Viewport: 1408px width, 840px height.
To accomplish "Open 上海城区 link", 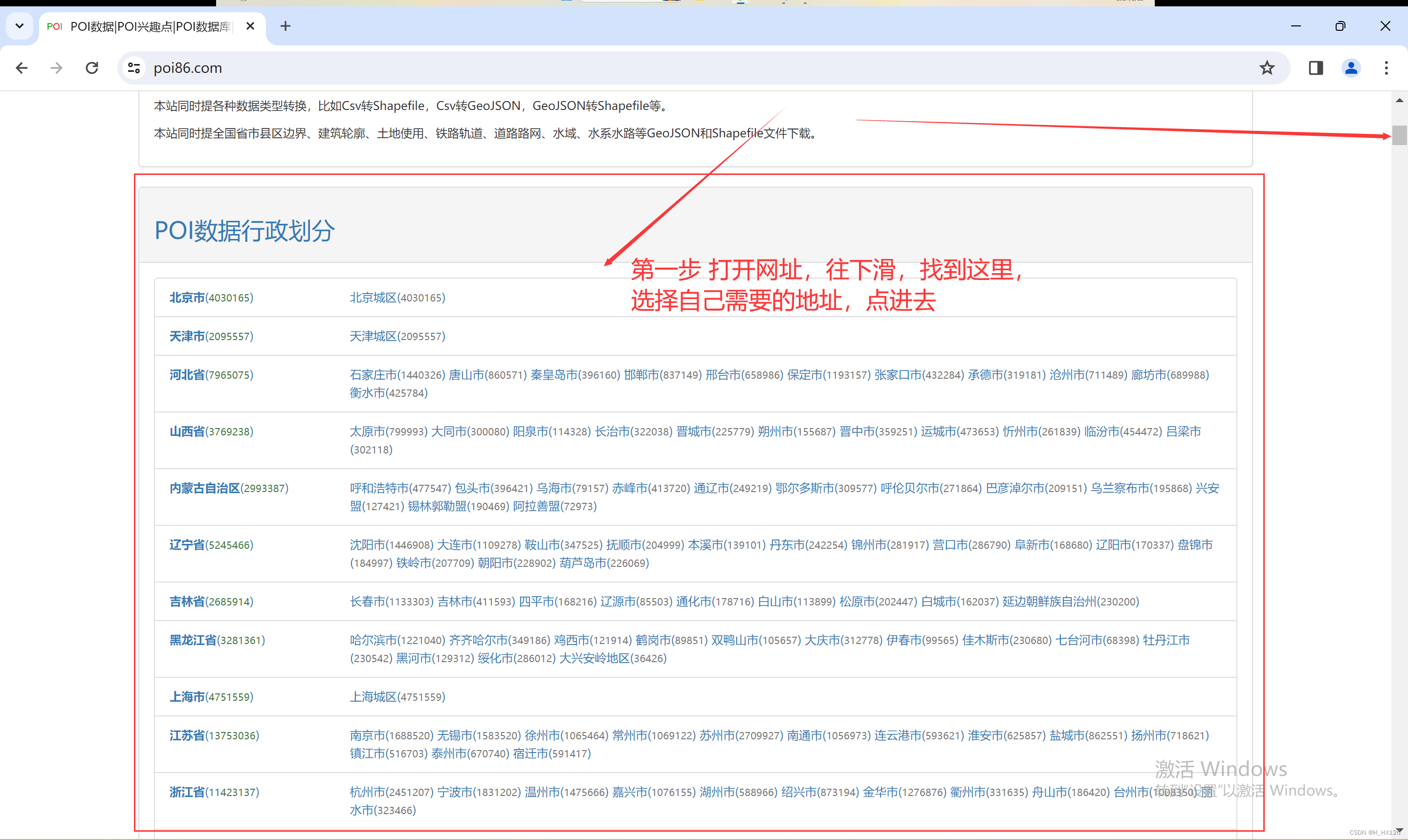I will (x=373, y=697).
